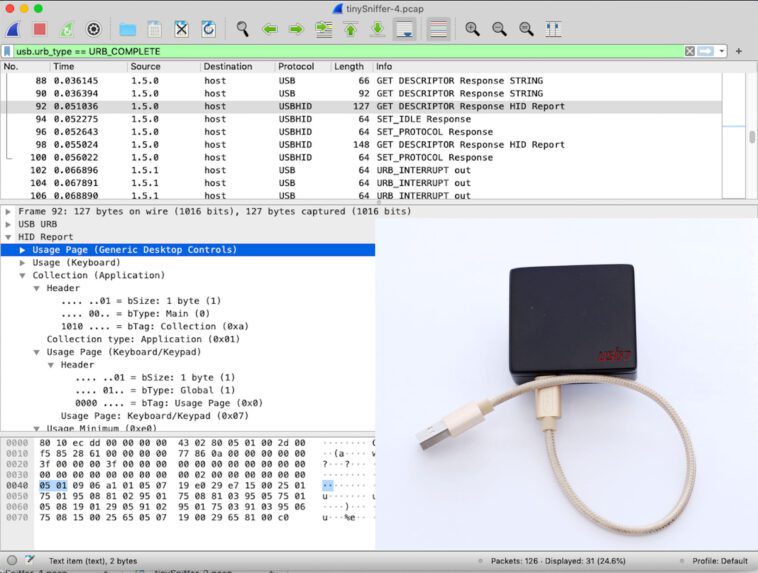Screen dimensions: 758x573
Task: Zoom in on packet text
Action: (472, 29)
